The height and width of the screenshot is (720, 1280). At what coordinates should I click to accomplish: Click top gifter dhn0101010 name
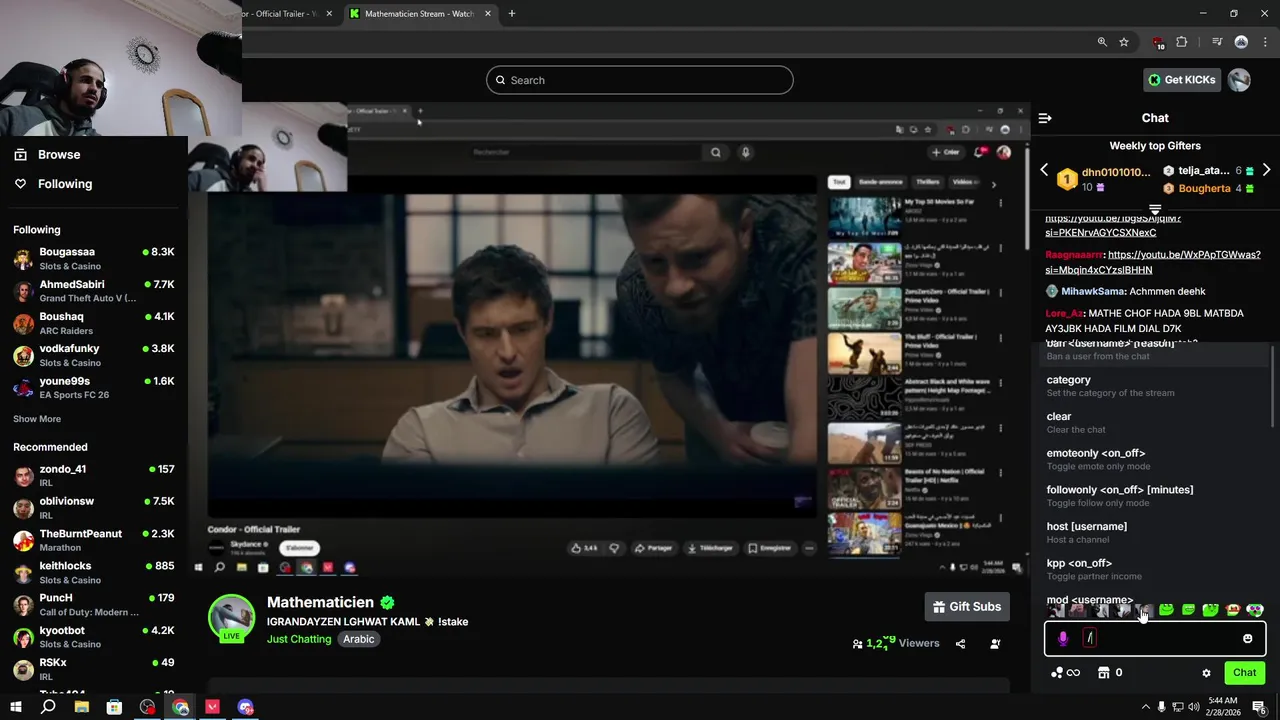tap(1116, 172)
